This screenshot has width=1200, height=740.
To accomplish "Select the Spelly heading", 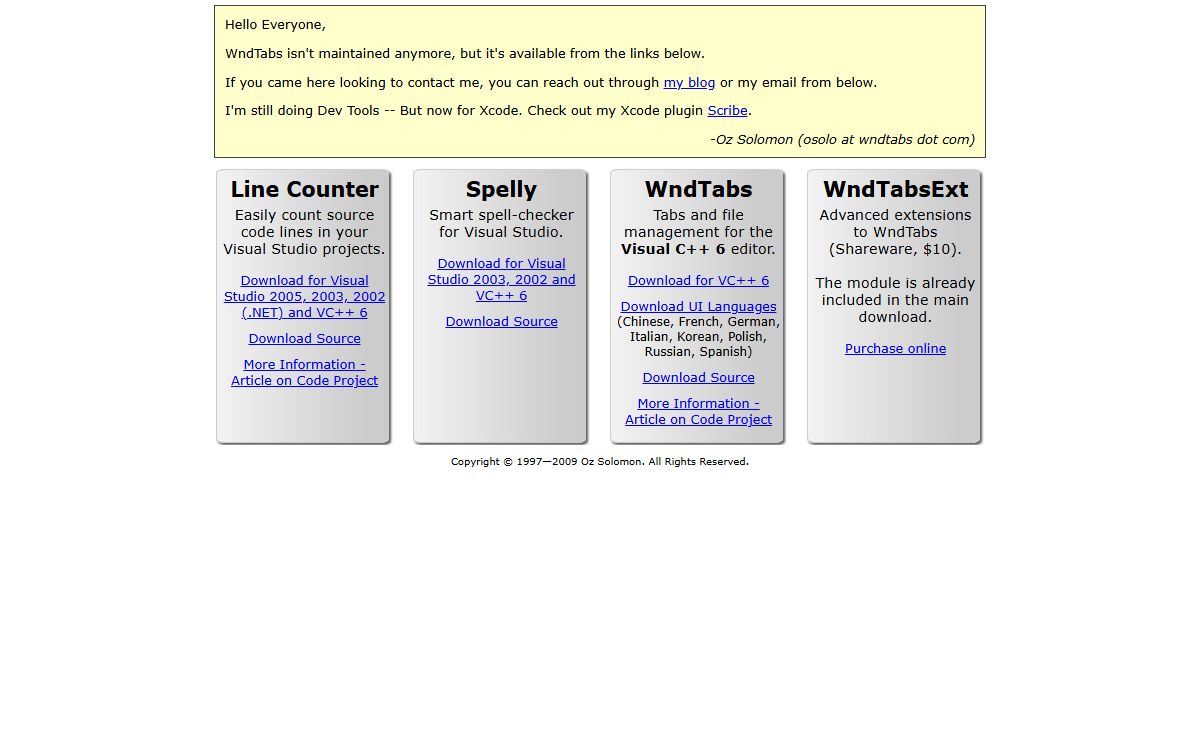I will tap(501, 189).
